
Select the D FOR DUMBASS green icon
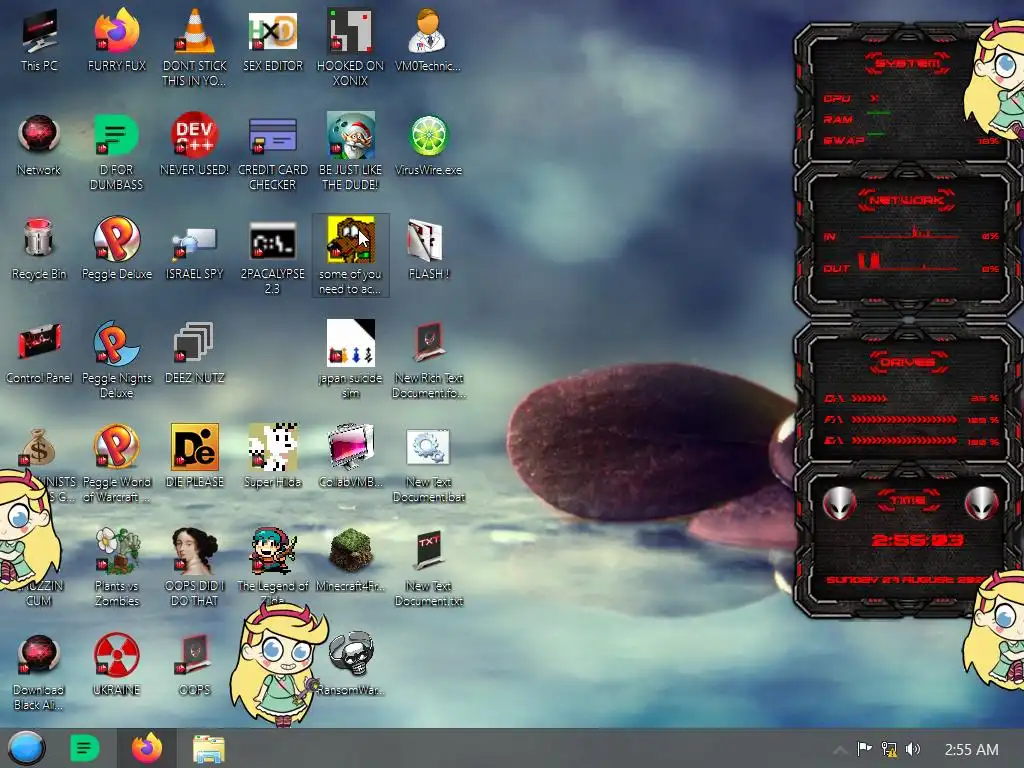(x=117, y=152)
